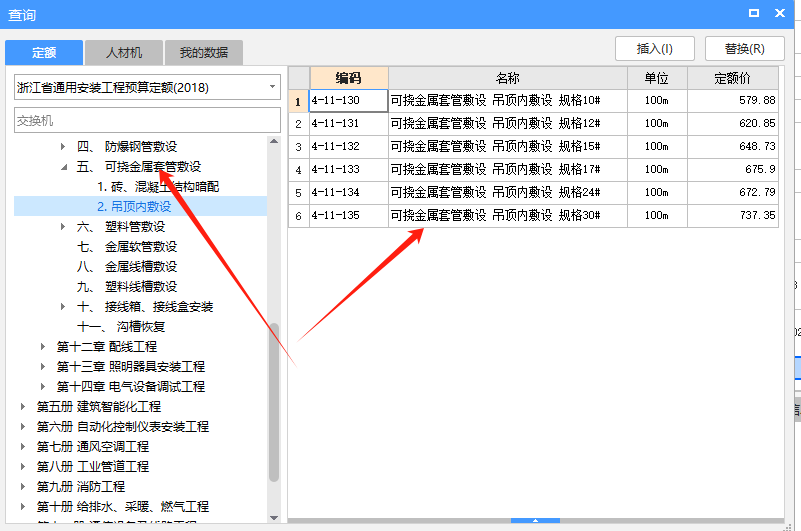
Task: Expand the 十、接线箱、接线盒安装 node
Action: tap(63, 307)
